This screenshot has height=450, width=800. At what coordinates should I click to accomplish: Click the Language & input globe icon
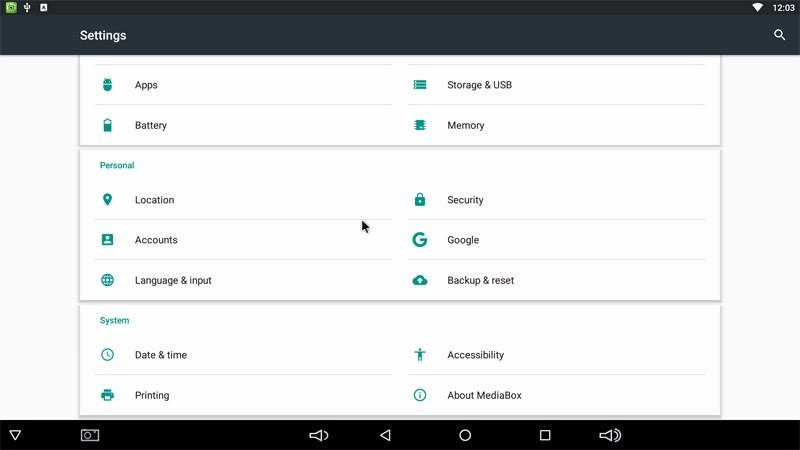pyautogui.click(x=108, y=280)
